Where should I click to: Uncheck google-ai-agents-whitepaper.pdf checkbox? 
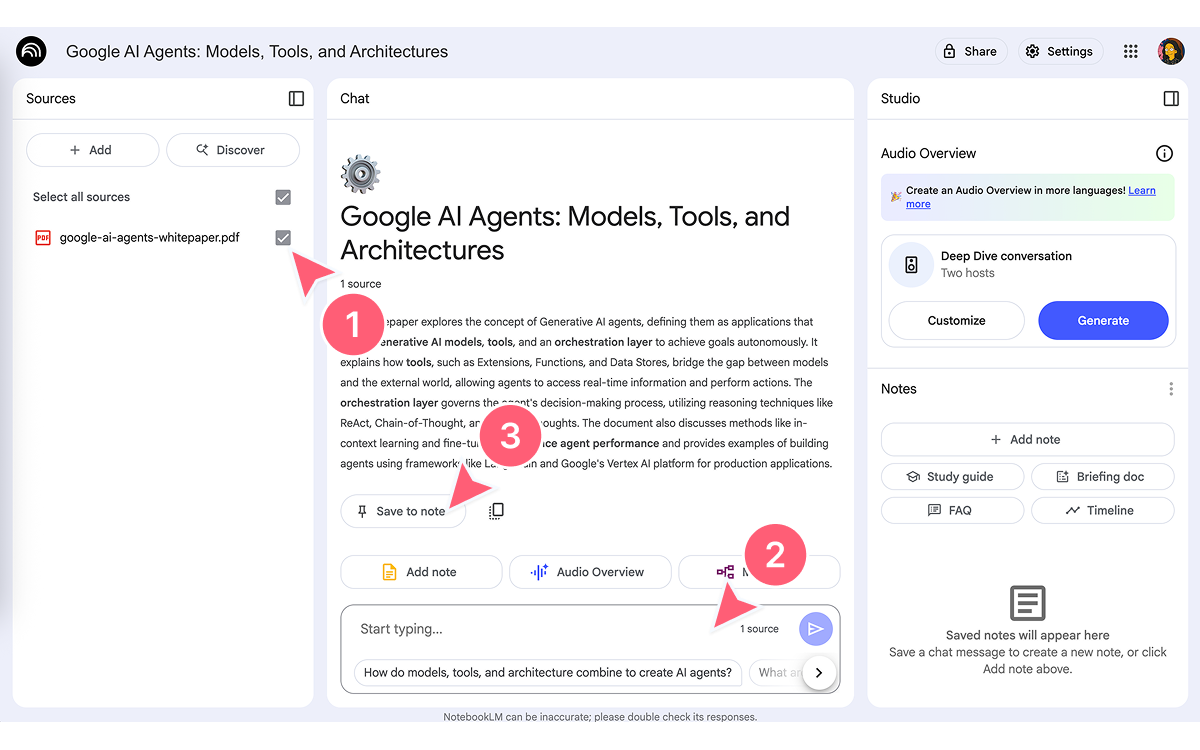(x=283, y=237)
